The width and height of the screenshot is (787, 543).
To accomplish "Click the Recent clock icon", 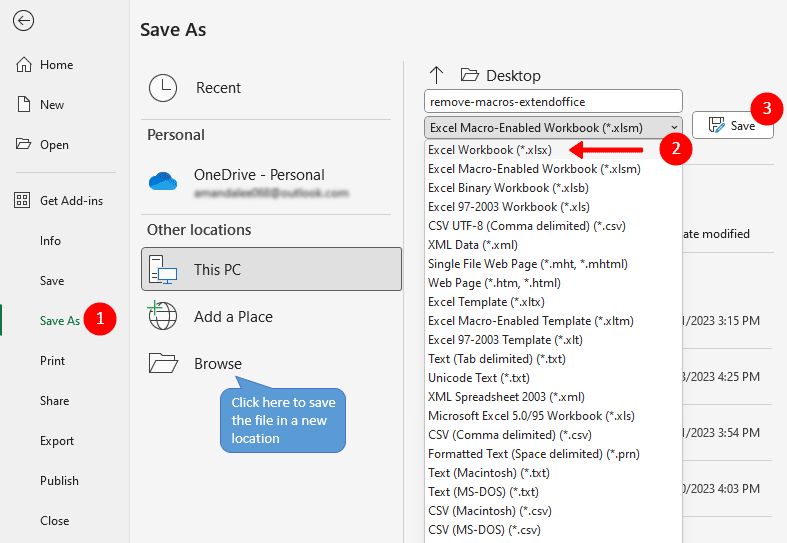I will coord(163,88).
